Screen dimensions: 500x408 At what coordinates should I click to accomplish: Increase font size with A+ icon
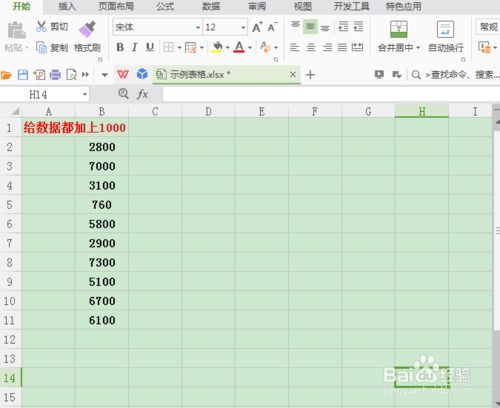[257, 27]
